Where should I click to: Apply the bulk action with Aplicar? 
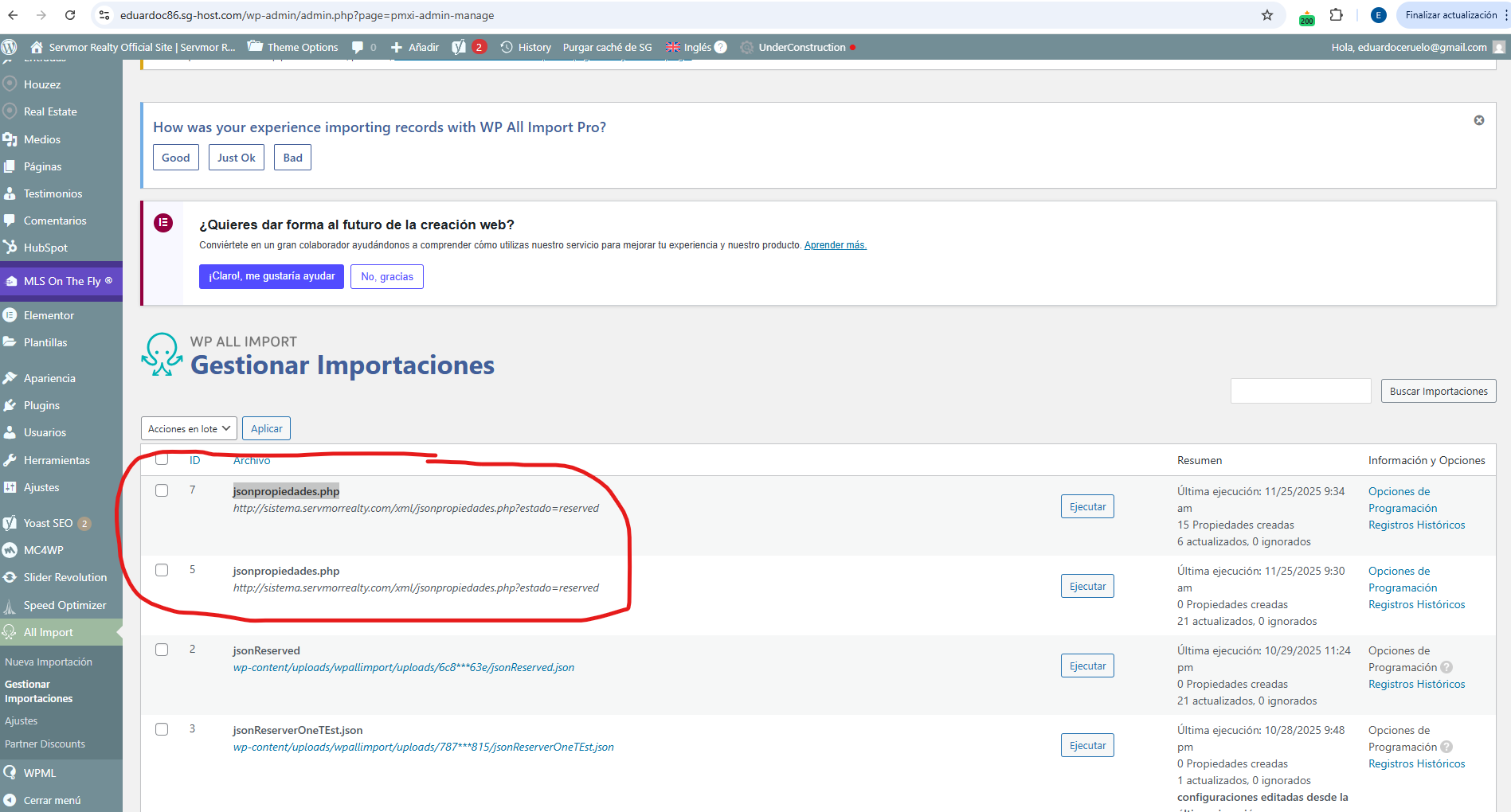[x=267, y=428]
